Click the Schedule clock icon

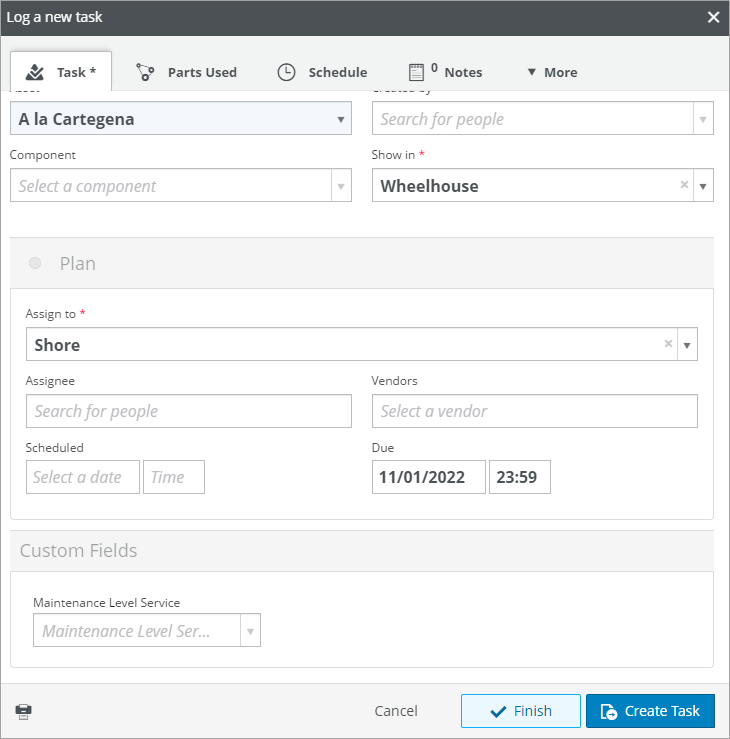point(286,72)
